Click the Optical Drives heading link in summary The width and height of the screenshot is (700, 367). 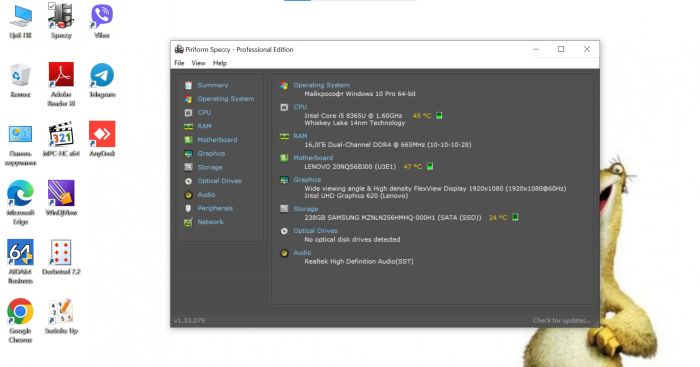pyautogui.click(x=315, y=231)
